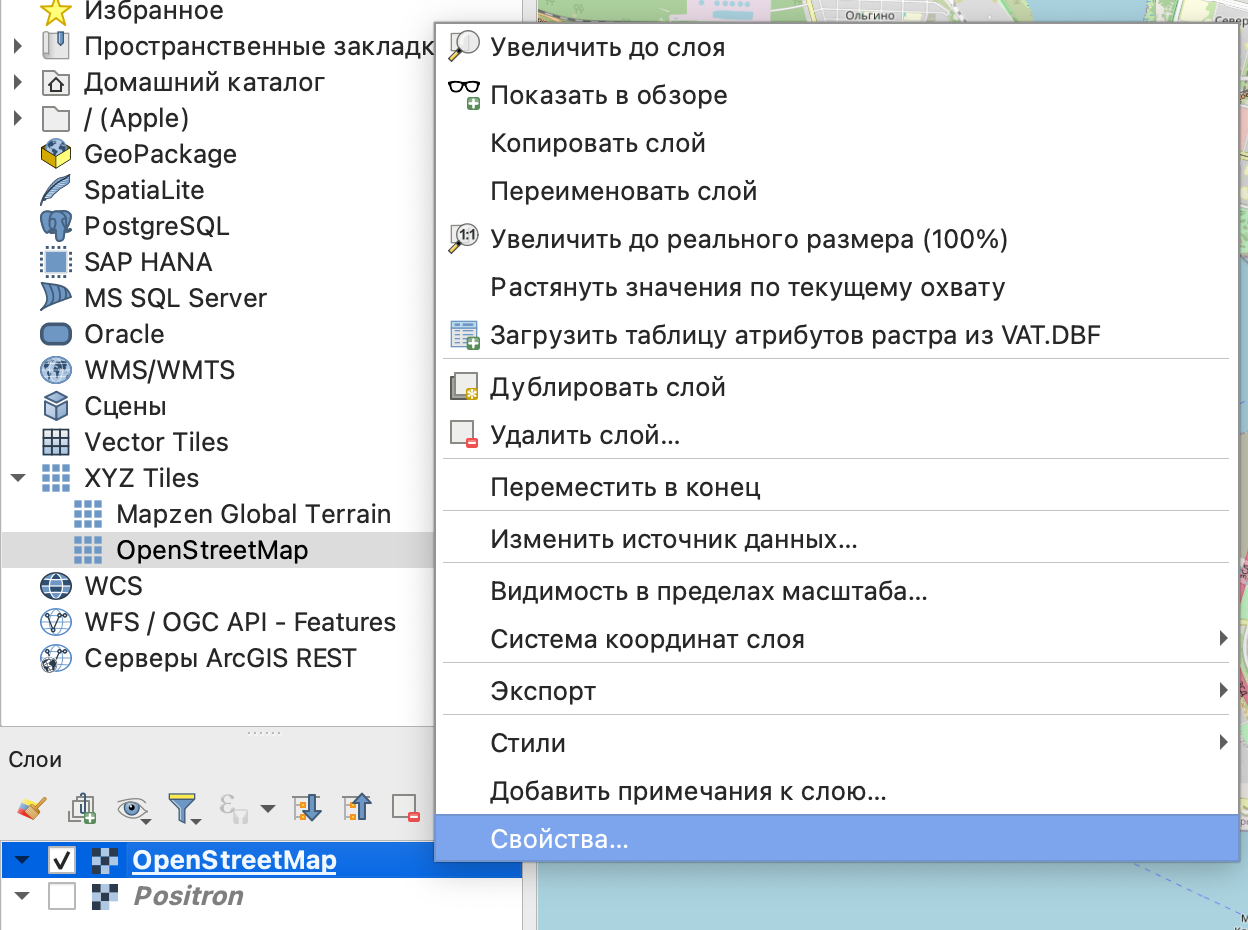
Task: Collapse the XYZ Tiles tree node
Action: click(x=18, y=478)
